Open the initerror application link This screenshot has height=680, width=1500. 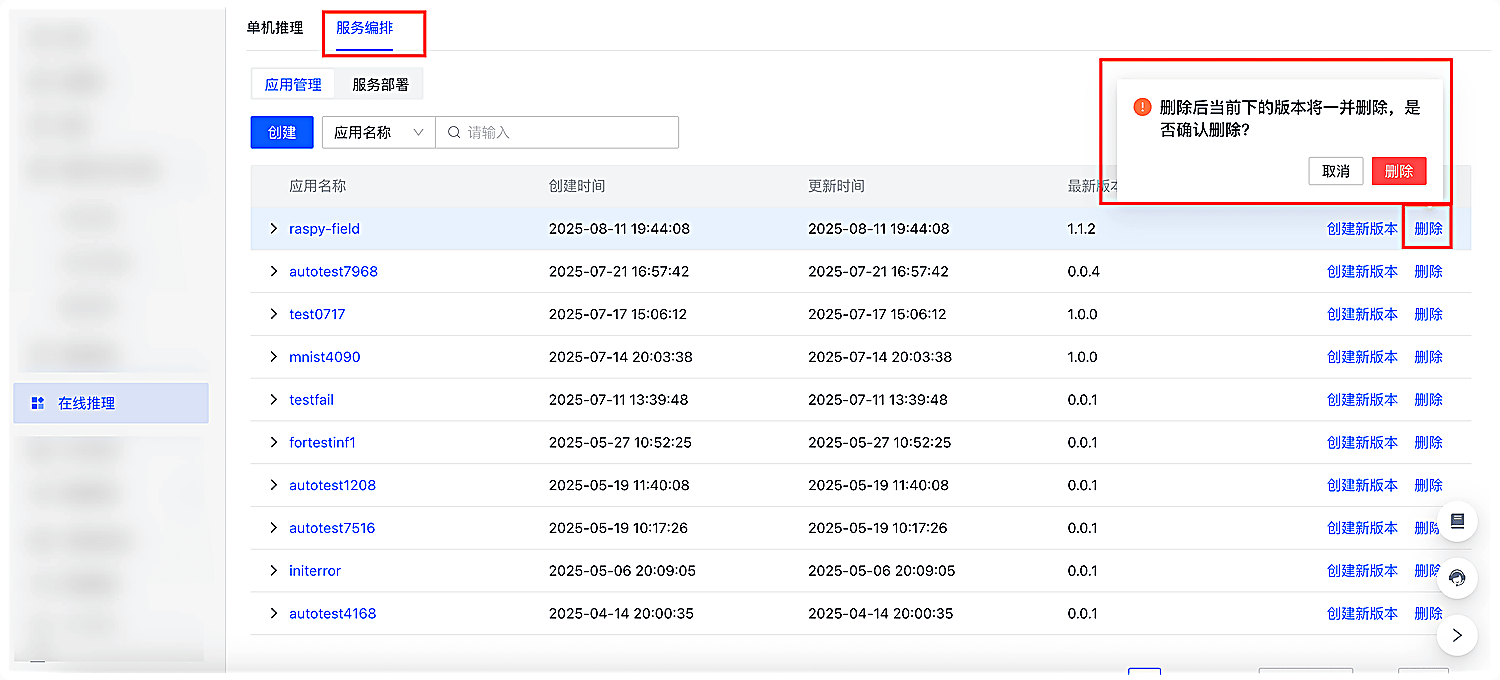pos(315,571)
